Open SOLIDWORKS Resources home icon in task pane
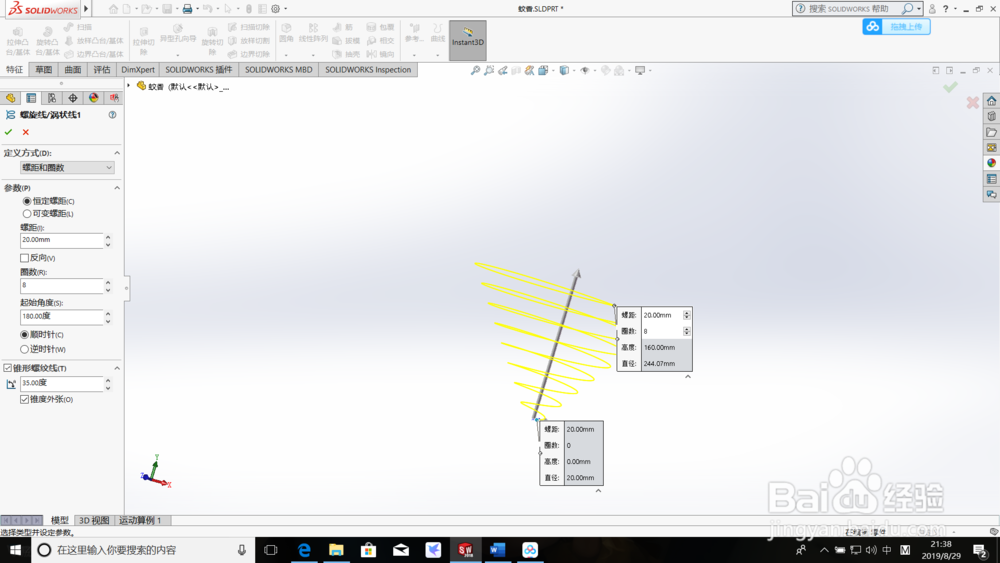This screenshot has width=1000, height=563. [991, 101]
